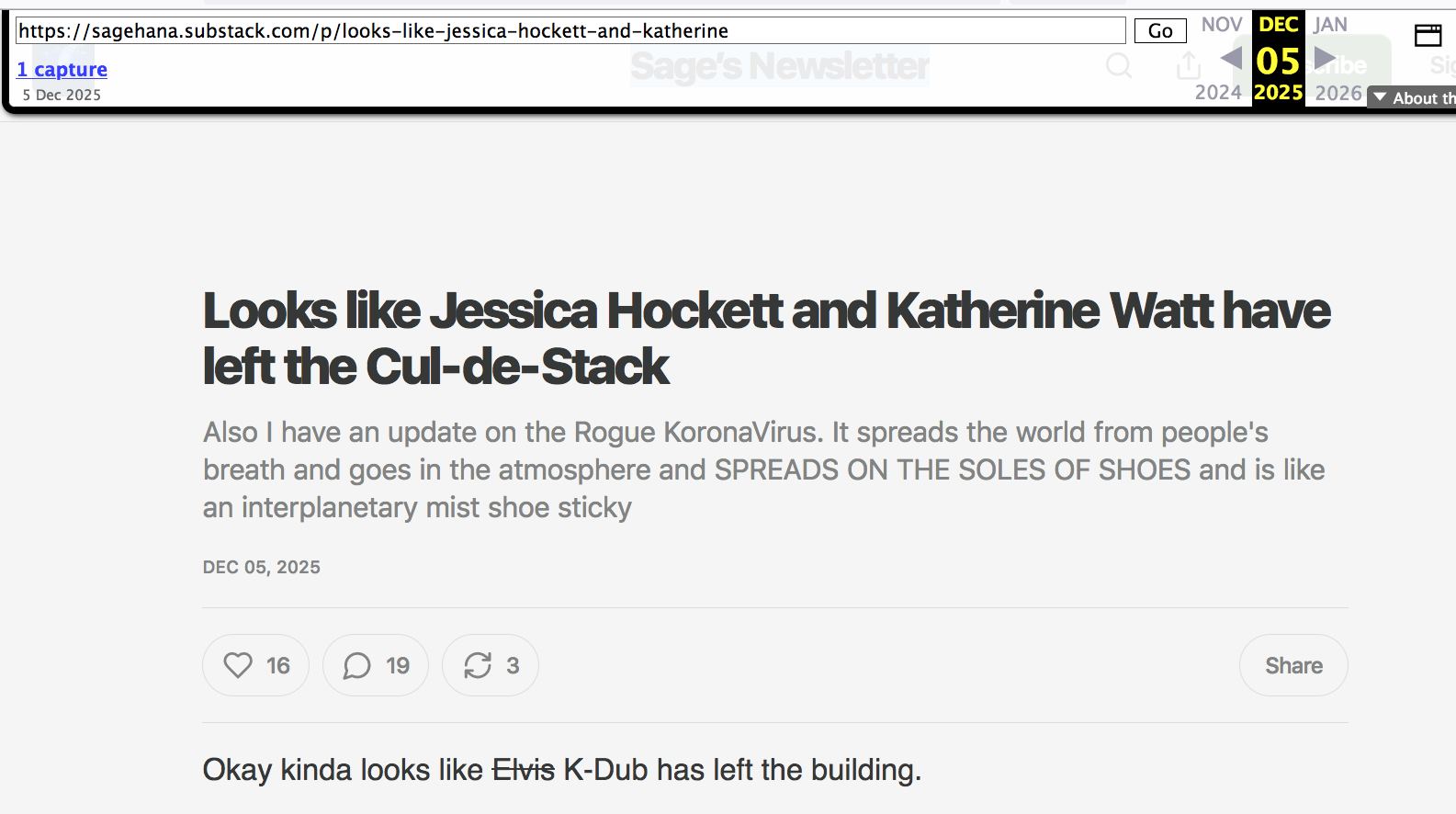This screenshot has width=1456, height=814.
Task: Select the highlighted 2025 year
Action: pyautogui.click(x=1278, y=93)
